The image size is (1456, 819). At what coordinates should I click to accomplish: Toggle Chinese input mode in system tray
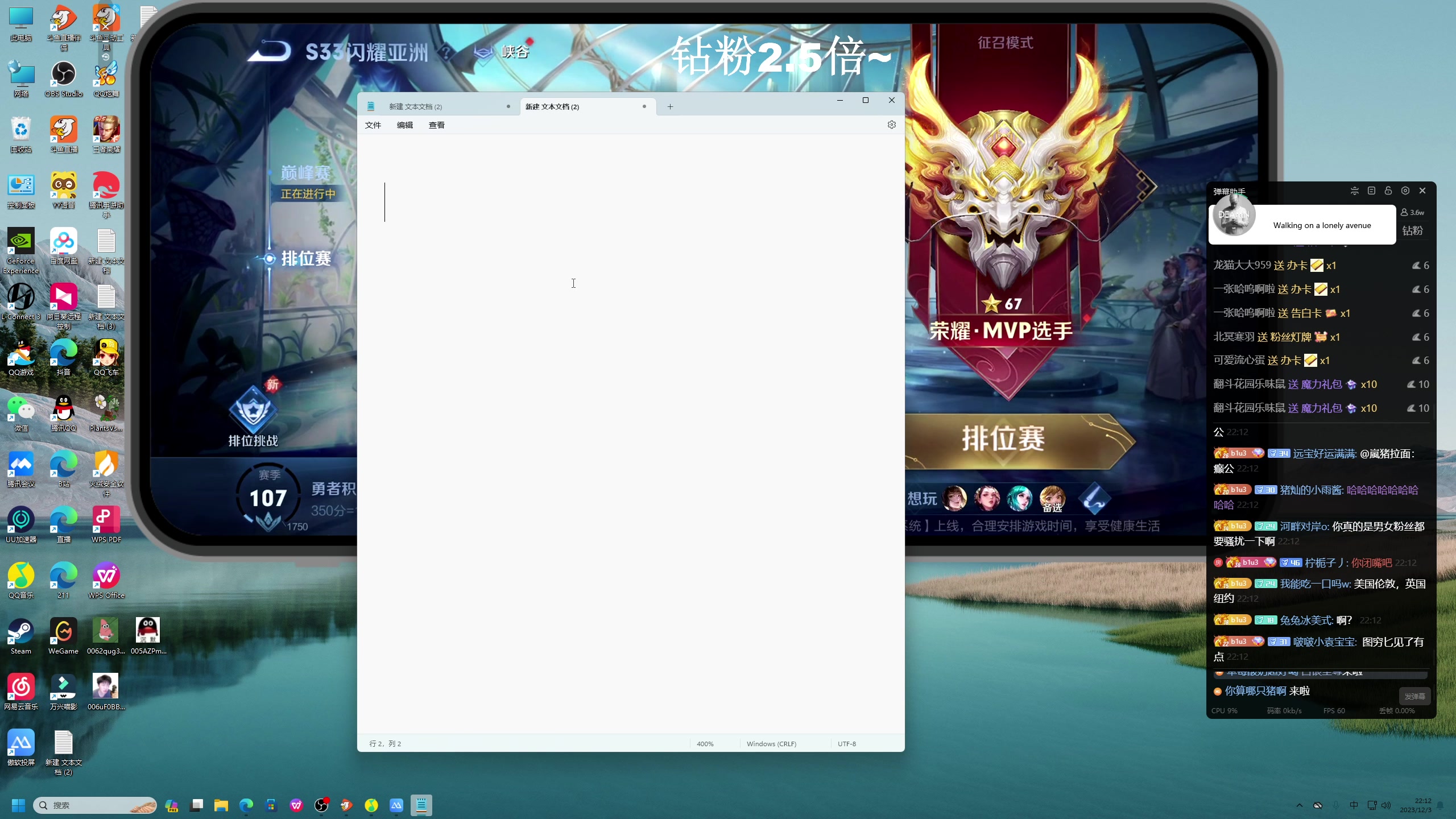click(x=1354, y=805)
